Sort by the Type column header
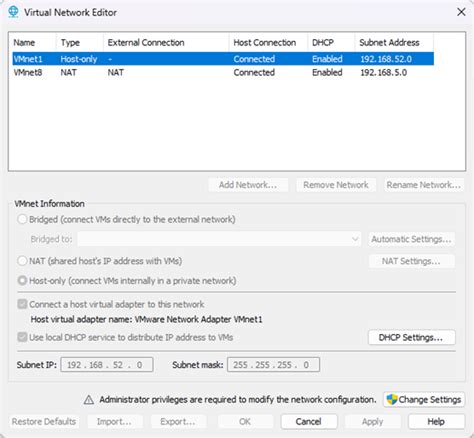 80,42
